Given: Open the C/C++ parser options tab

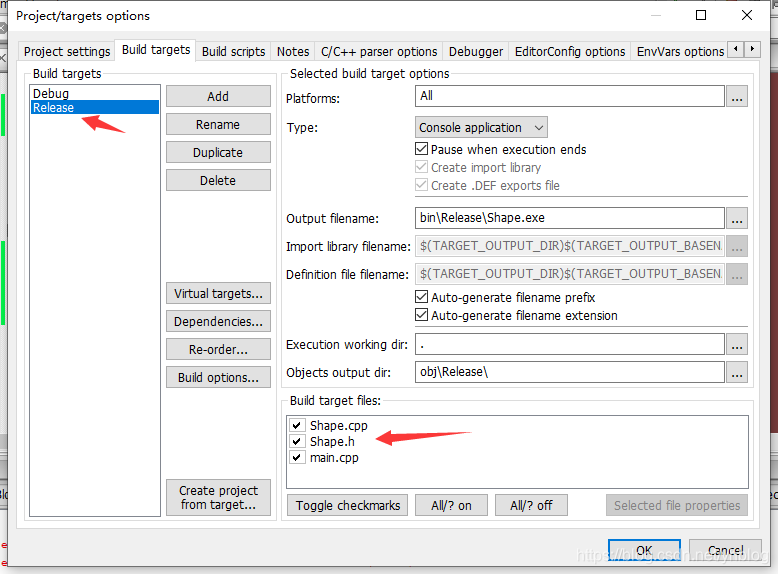Looking at the screenshot, I should click(379, 52).
